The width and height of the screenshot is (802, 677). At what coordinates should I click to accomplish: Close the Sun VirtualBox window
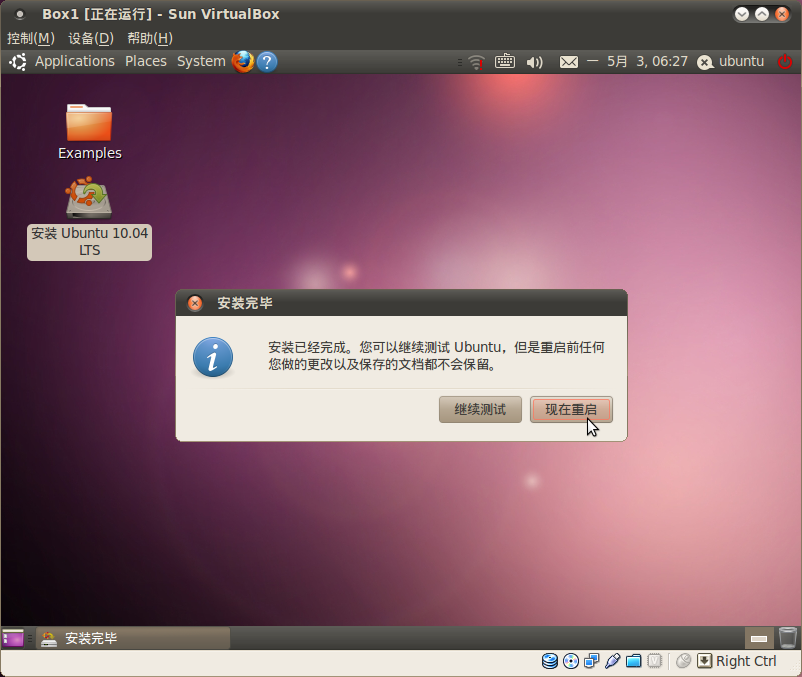782,14
